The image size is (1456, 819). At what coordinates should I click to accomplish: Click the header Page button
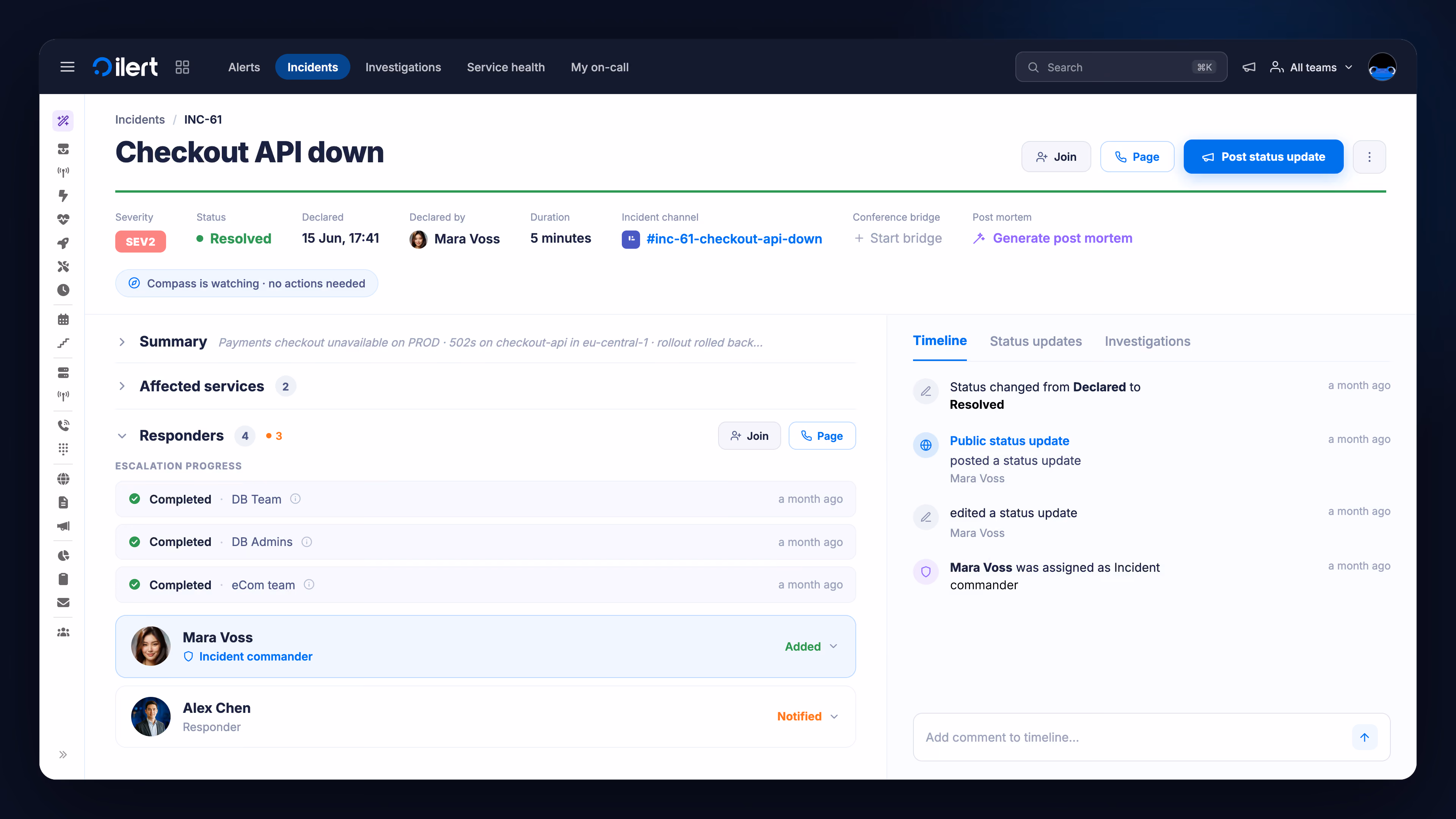point(1137,157)
